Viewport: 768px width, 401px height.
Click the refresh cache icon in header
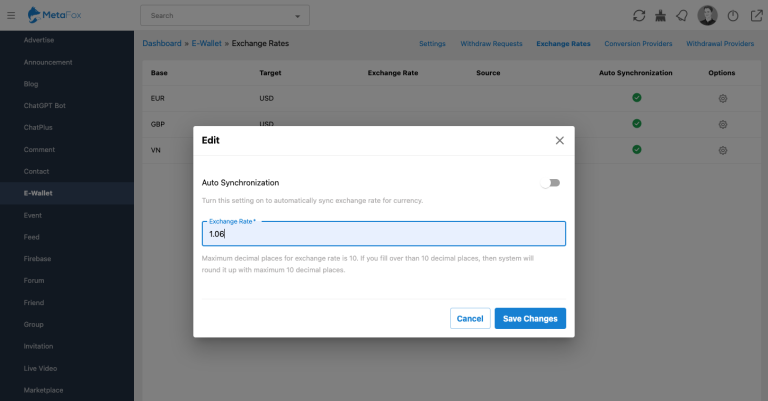pyautogui.click(x=639, y=16)
